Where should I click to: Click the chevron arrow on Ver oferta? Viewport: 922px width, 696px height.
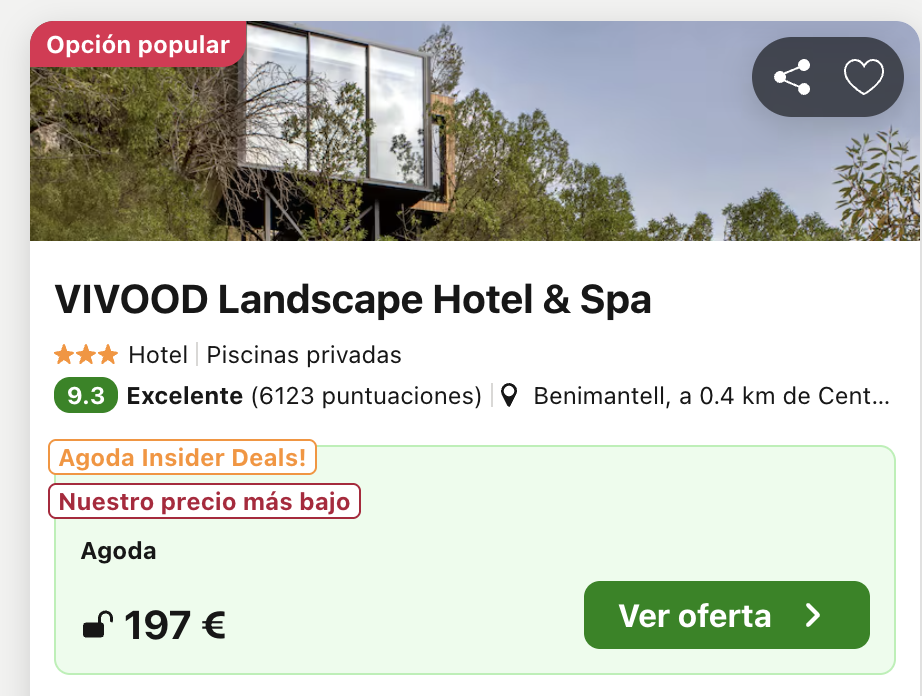(x=813, y=615)
